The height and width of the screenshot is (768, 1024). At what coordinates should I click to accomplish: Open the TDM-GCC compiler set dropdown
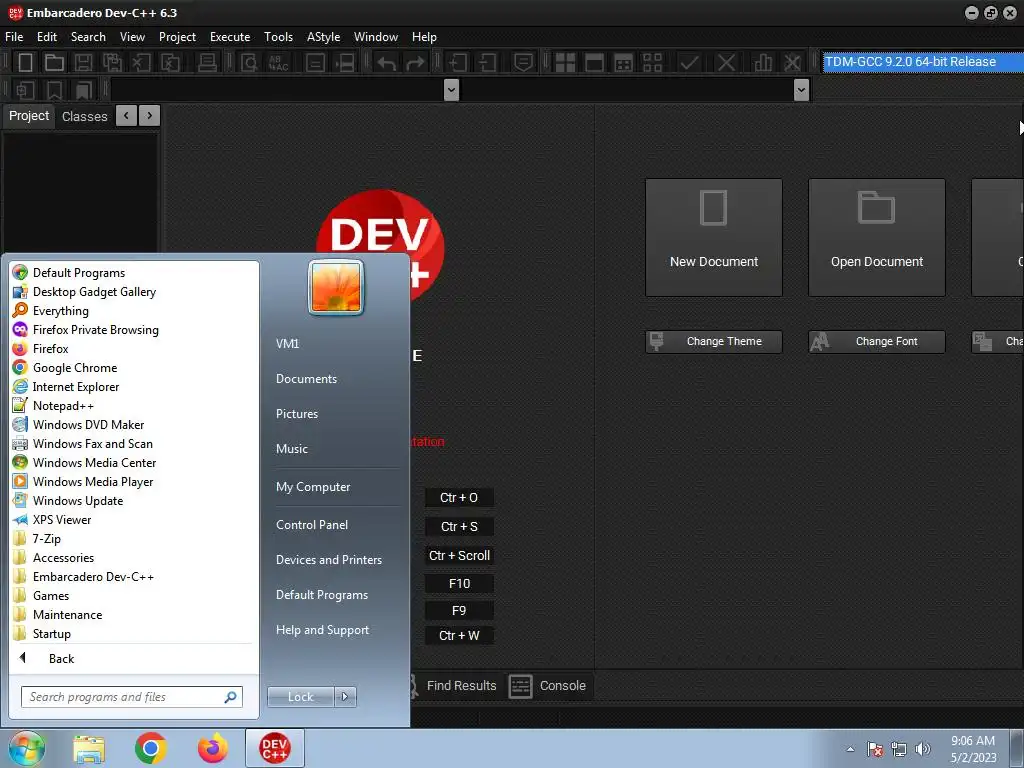coord(923,62)
